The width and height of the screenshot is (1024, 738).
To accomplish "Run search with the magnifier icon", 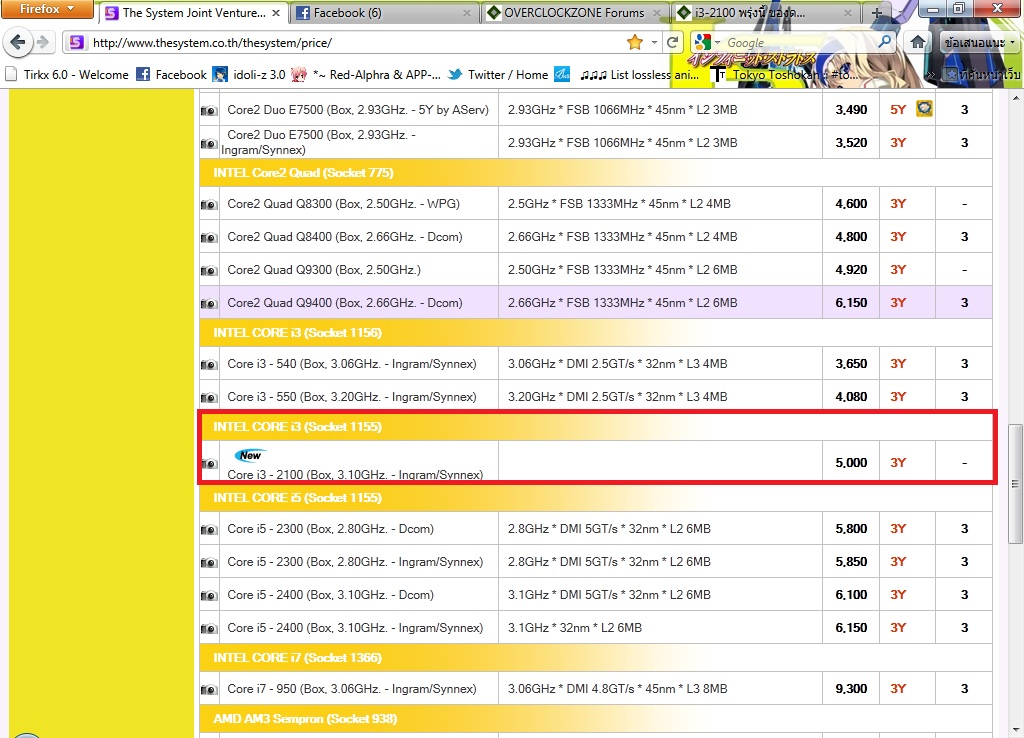I will [885, 42].
